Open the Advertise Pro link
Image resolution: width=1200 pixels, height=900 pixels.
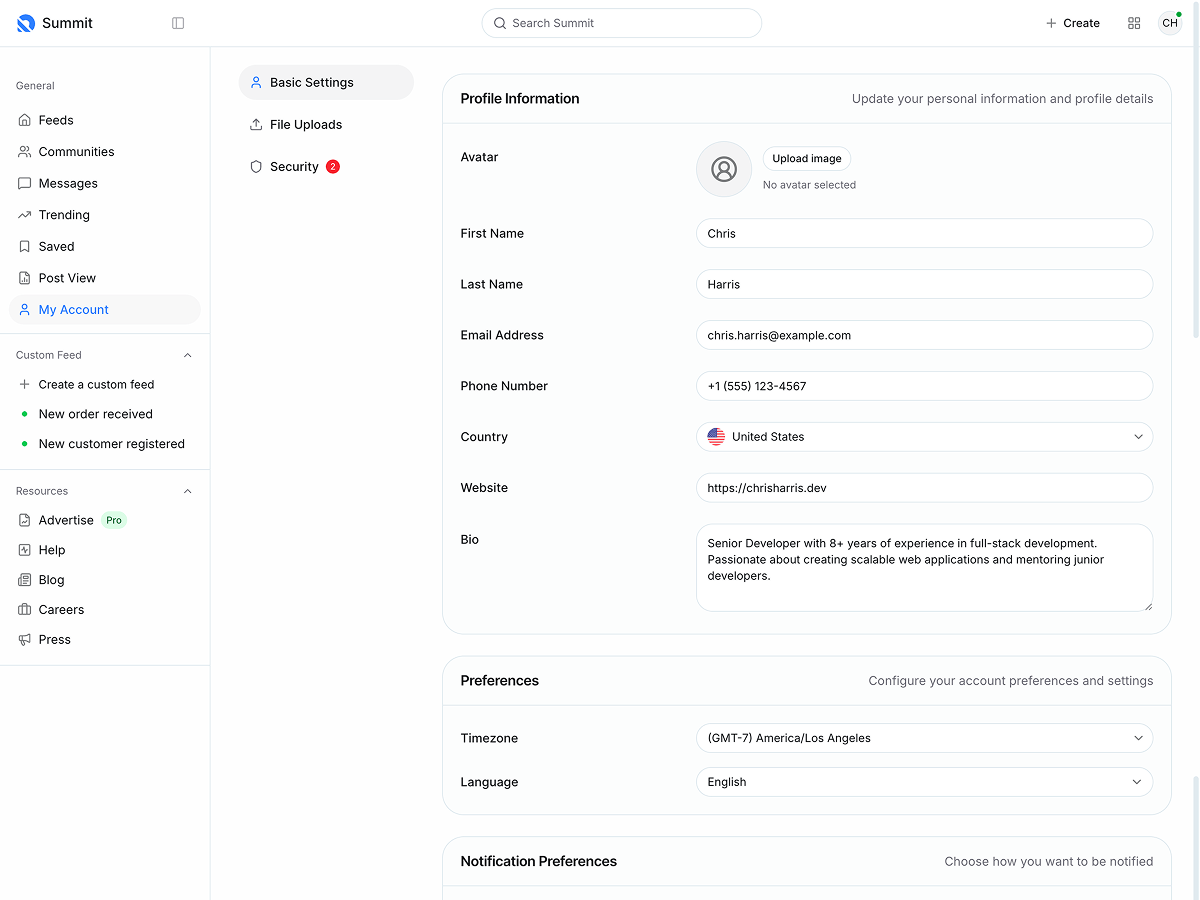click(65, 520)
